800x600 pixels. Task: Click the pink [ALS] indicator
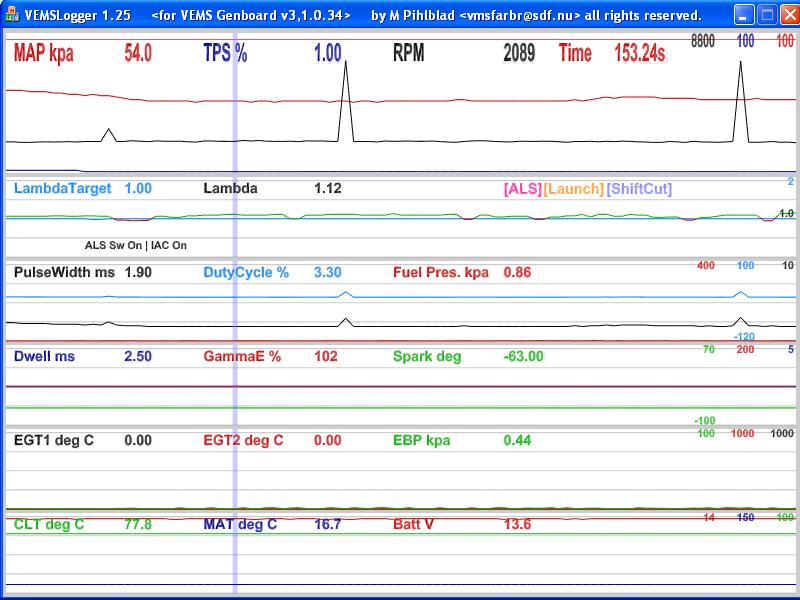click(522, 189)
